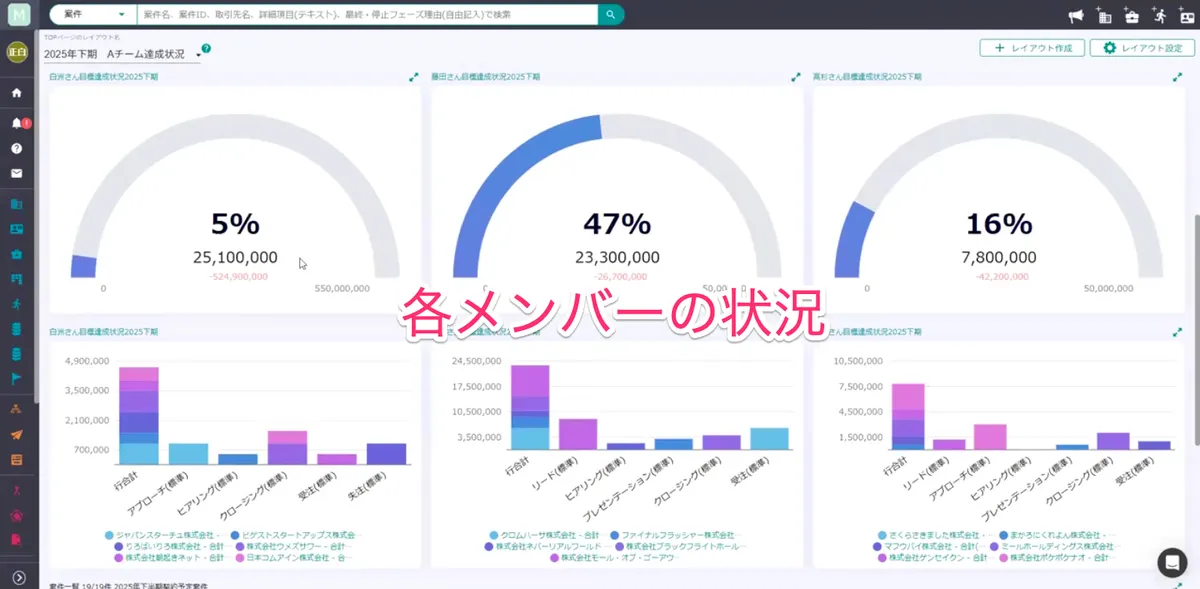Expand the 藤田さん gauge chart panel
1200x589 pixels.
coord(796,76)
